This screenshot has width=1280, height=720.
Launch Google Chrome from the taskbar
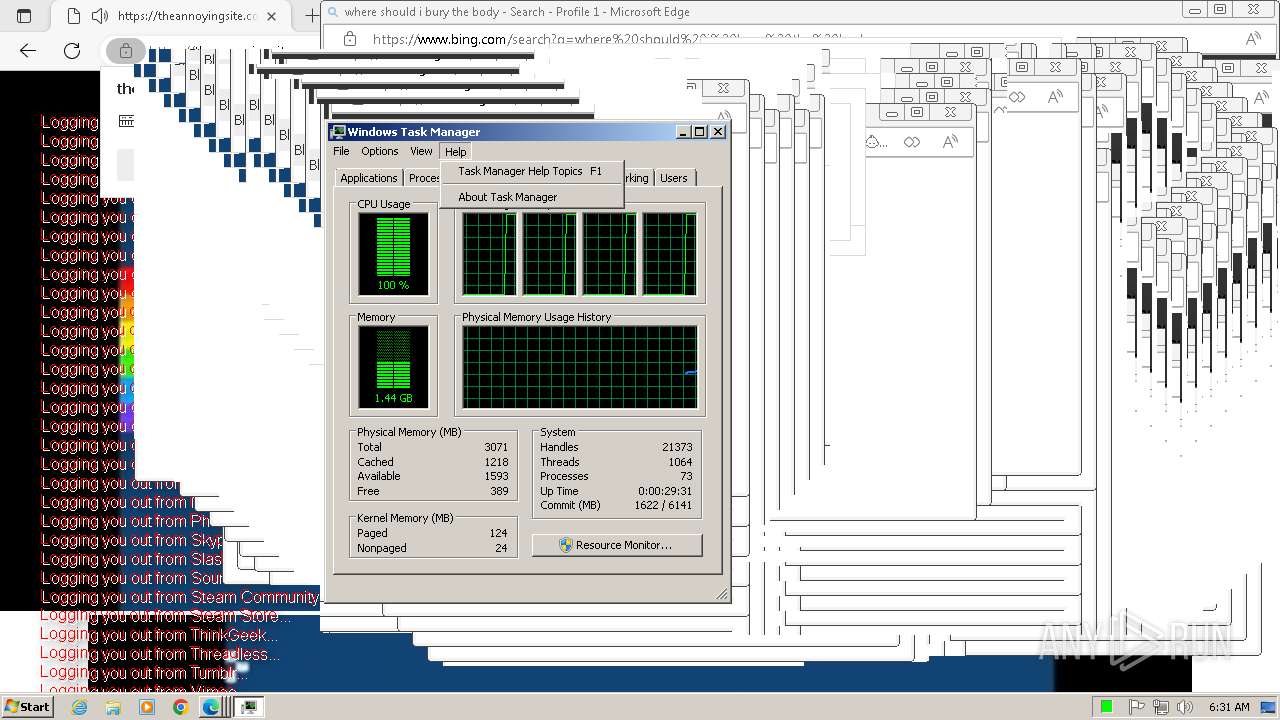click(180, 707)
